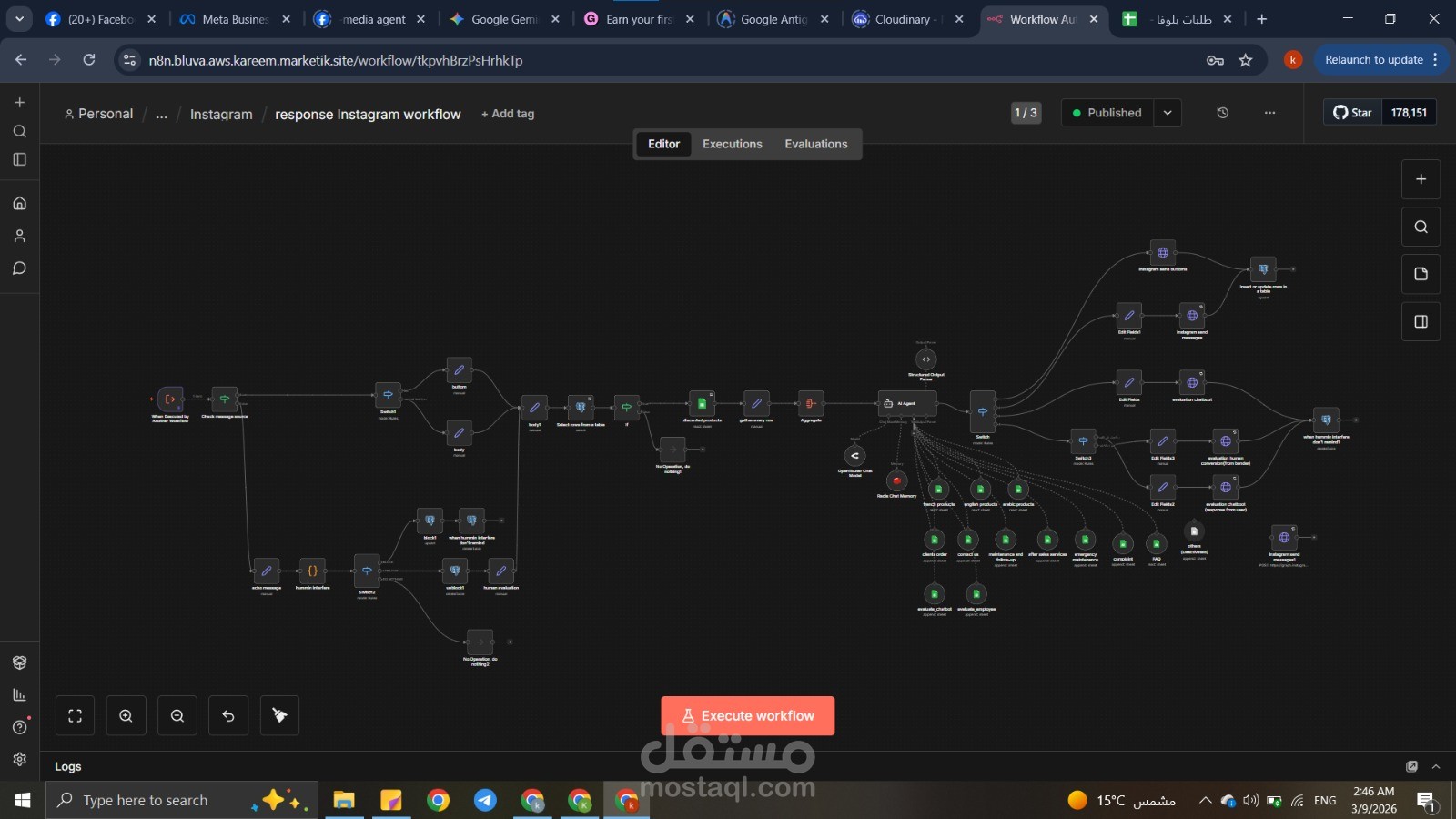Pop out the Logs panel
The height and width of the screenshot is (819, 1456).
click(x=1411, y=766)
